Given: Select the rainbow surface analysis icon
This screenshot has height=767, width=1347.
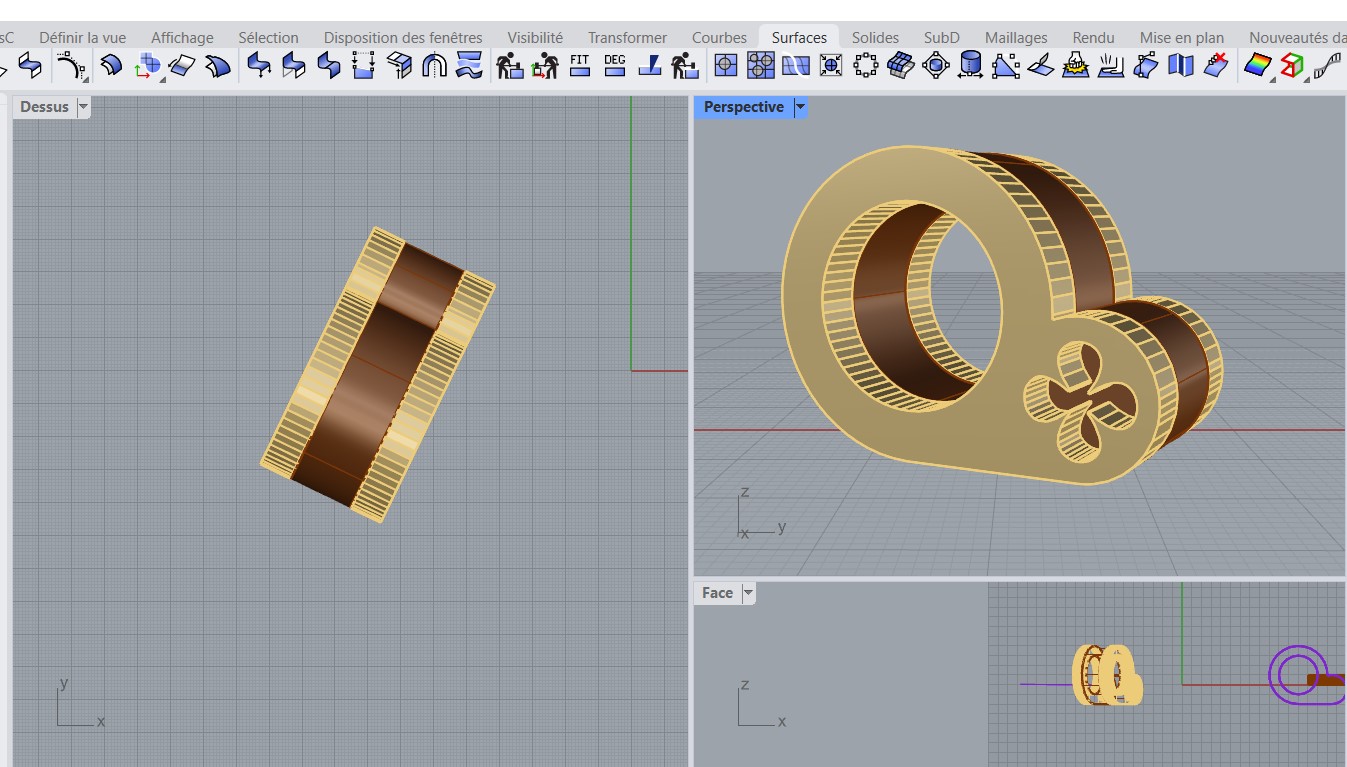Looking at the screenshot, I should click(x=1256, y=66).
